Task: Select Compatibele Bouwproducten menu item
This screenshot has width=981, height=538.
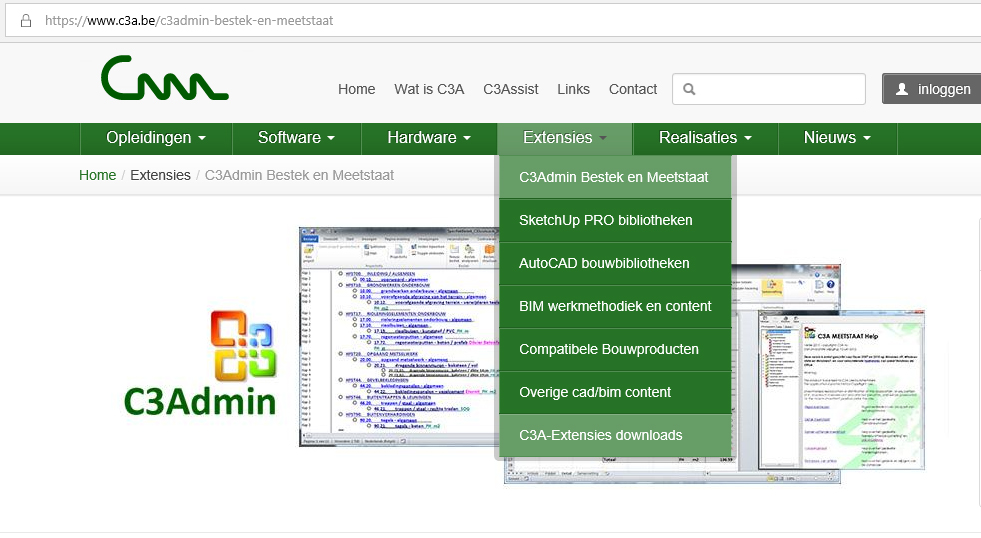Action: pyautogui.click(x=615, y=349)
